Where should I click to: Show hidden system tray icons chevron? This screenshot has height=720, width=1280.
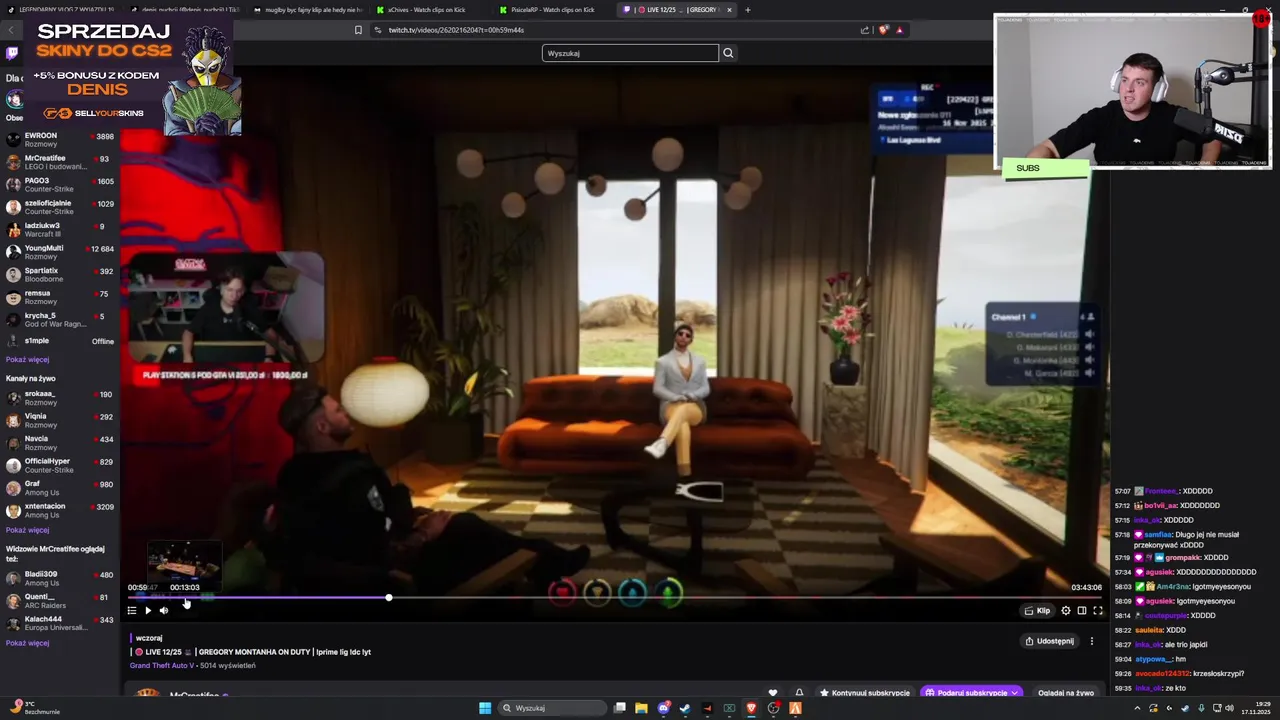coord(1137,708)
